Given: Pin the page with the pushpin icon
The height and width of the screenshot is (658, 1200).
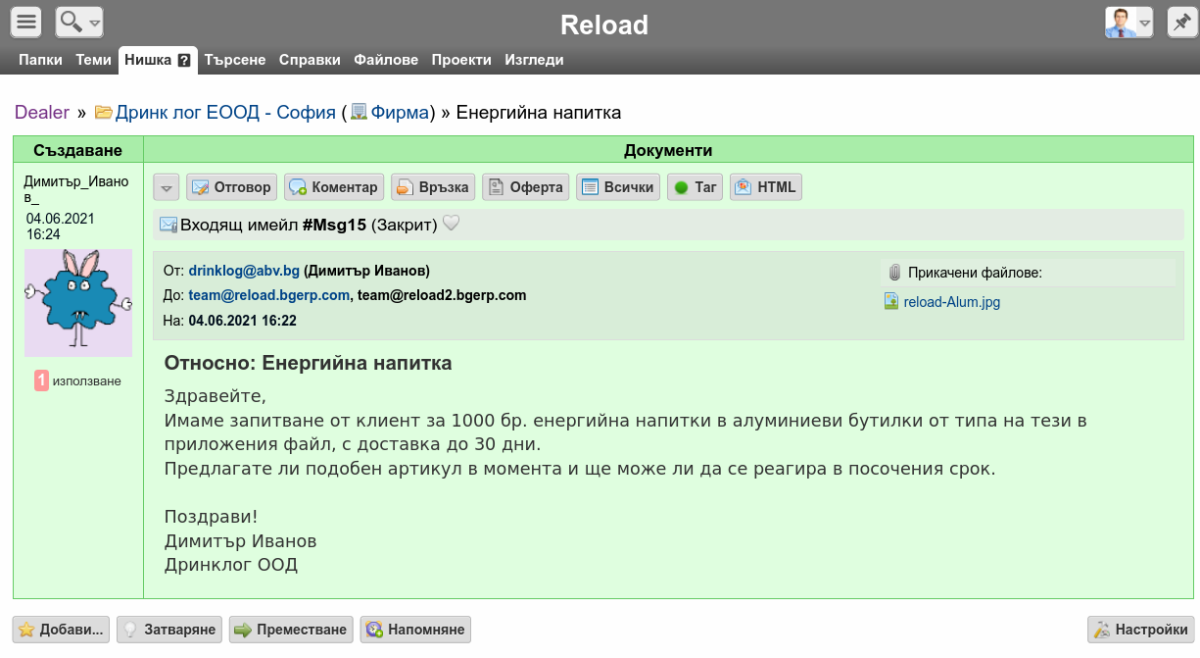Looking at the screenshot, I should 1182,21.
